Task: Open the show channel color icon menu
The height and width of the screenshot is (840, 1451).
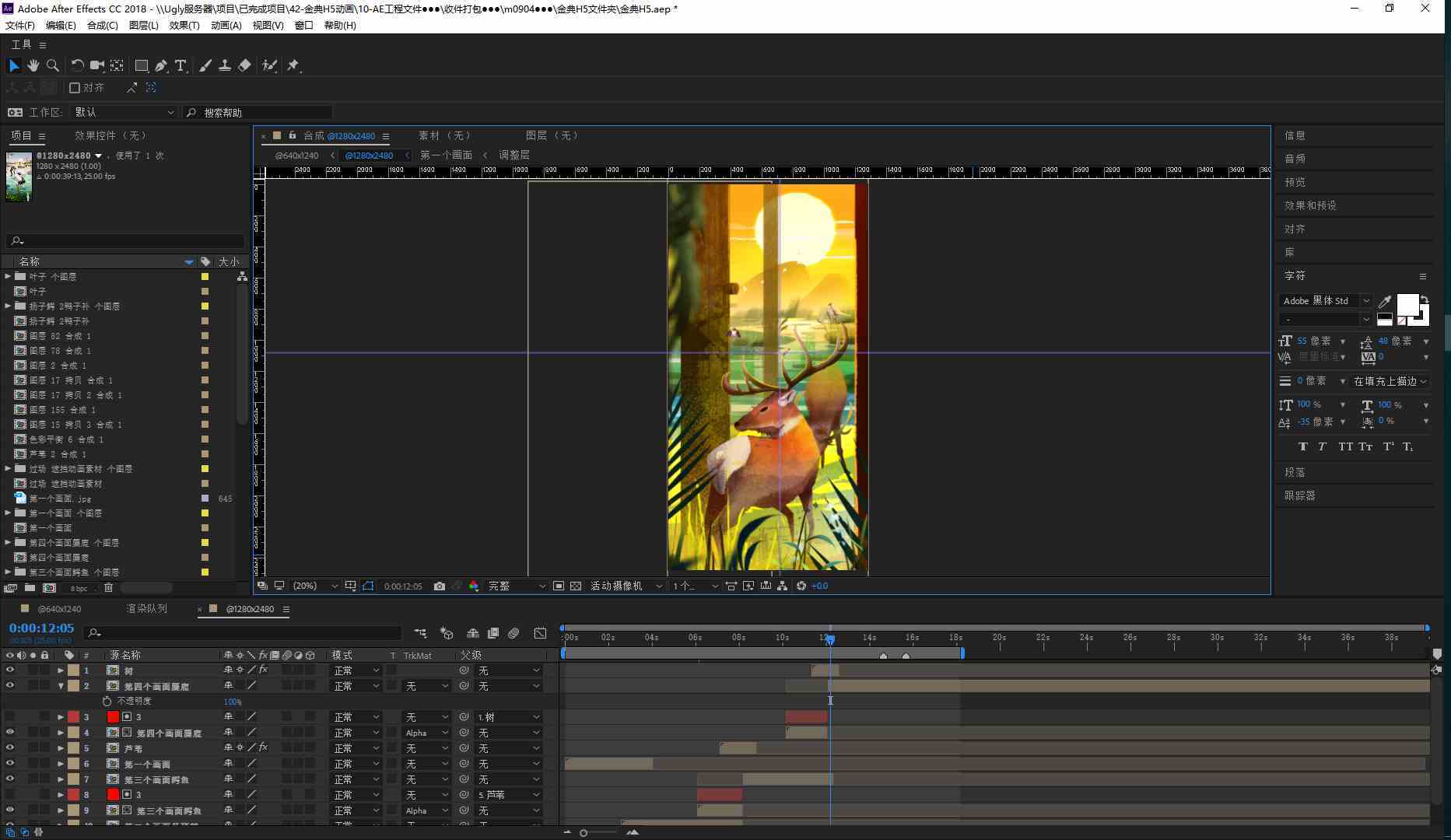Action: [474, 586]
